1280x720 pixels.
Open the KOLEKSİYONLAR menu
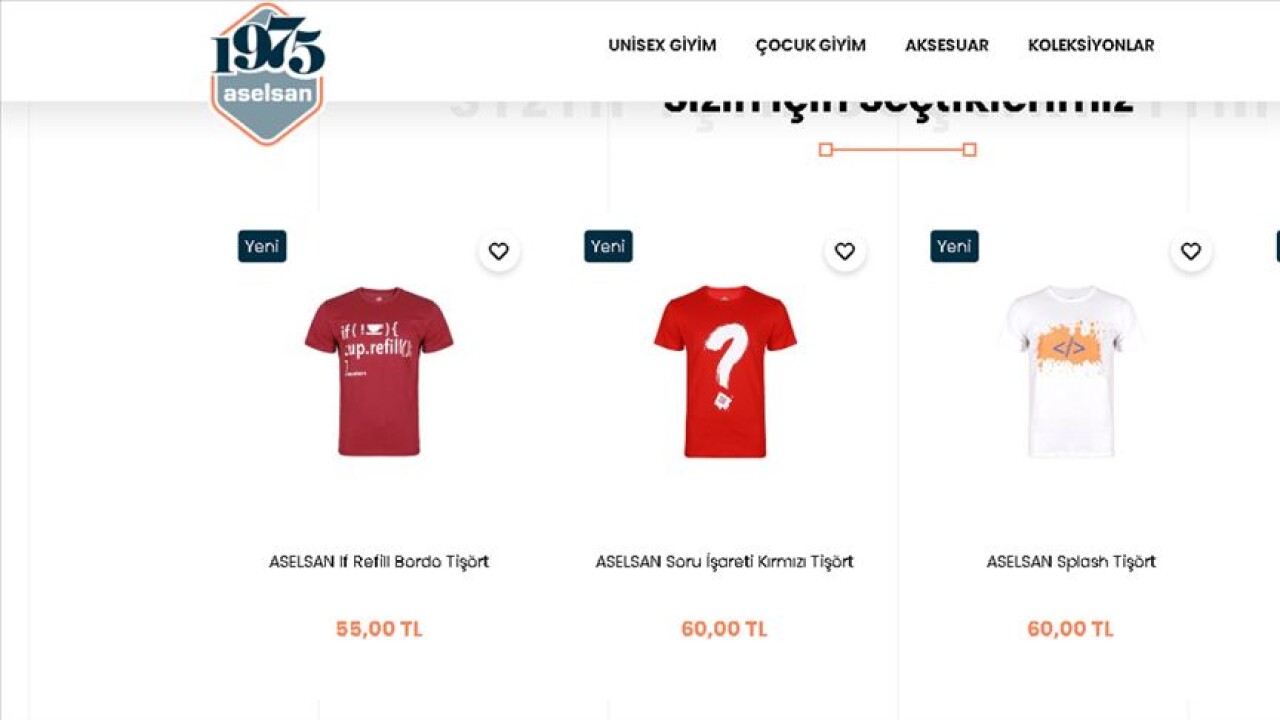coord(1091,45)
